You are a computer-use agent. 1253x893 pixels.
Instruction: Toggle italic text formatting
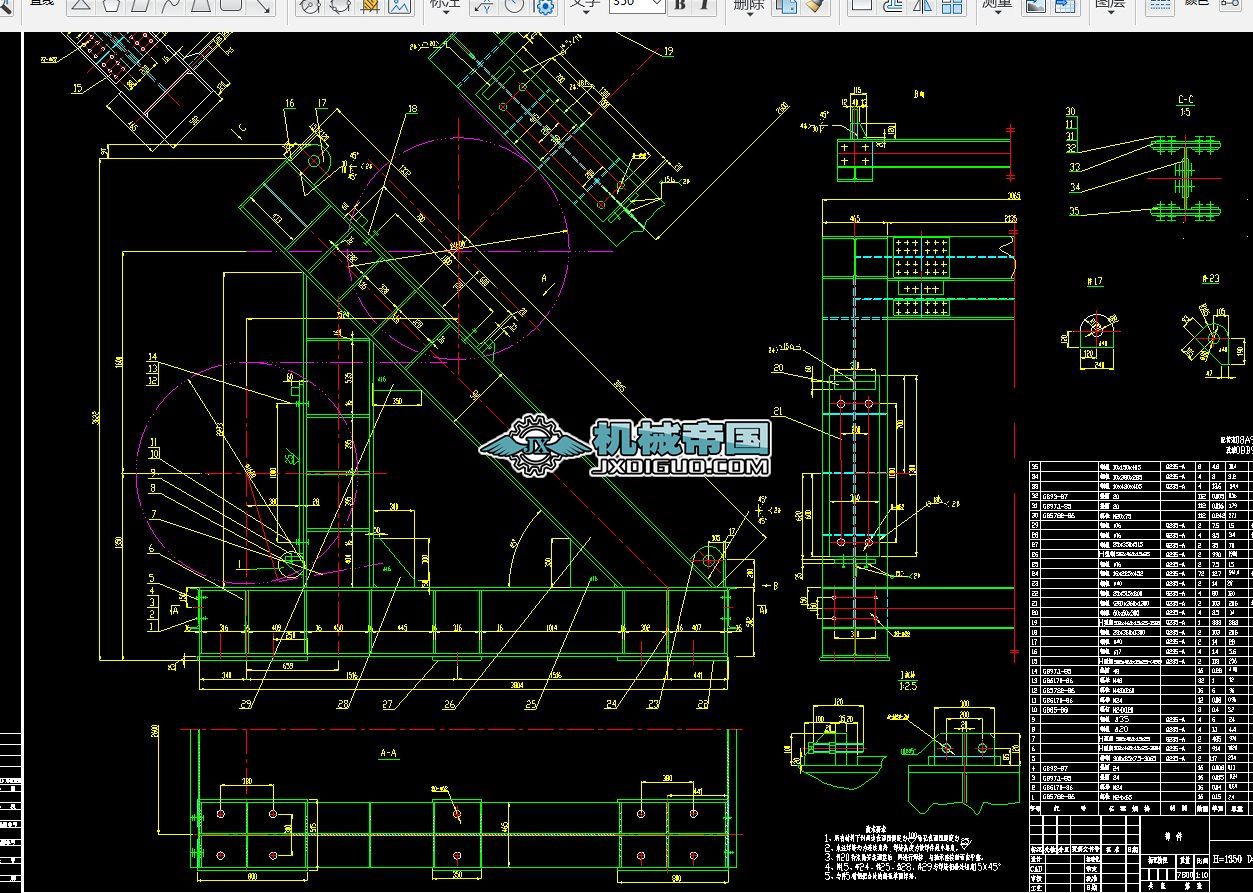[x=705, y=5]
